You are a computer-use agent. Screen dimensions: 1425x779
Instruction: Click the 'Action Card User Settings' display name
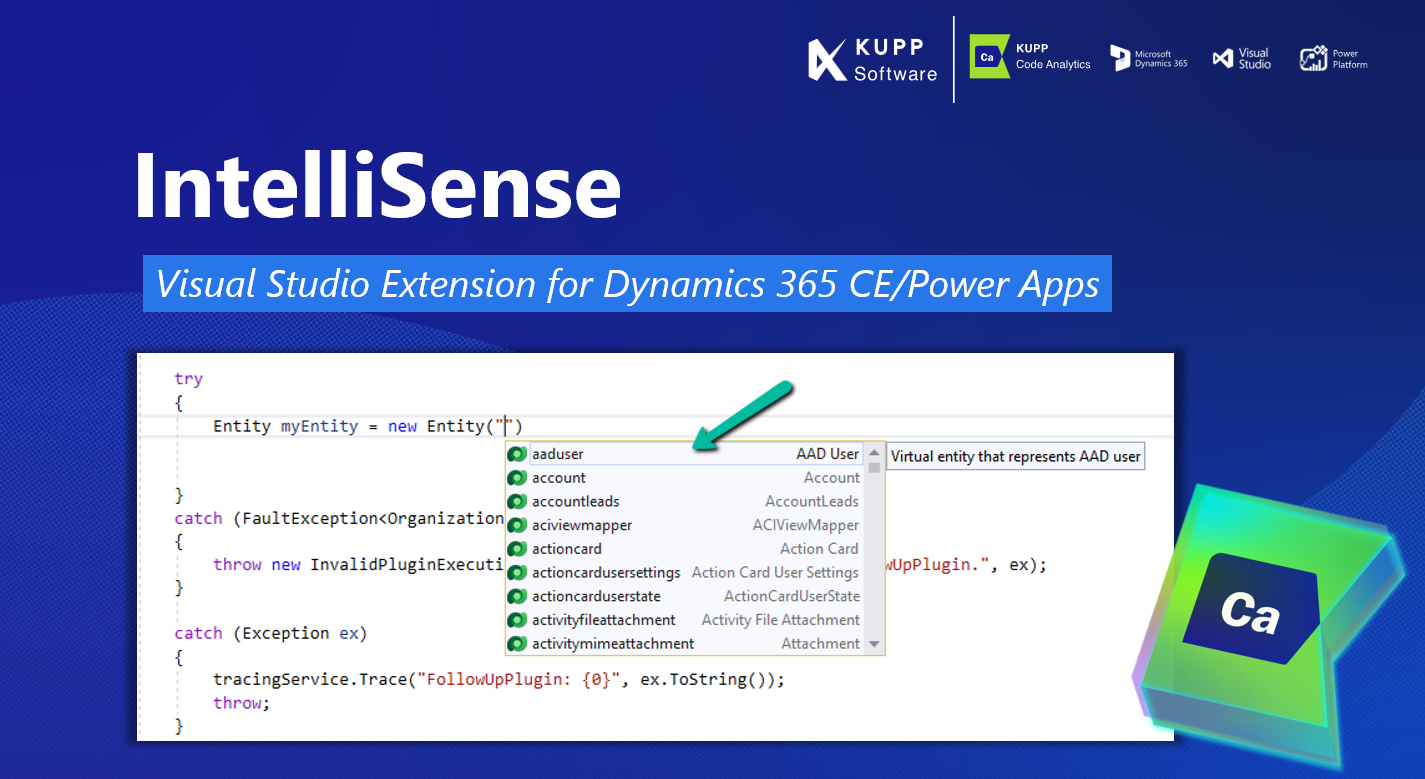(775, 572)
